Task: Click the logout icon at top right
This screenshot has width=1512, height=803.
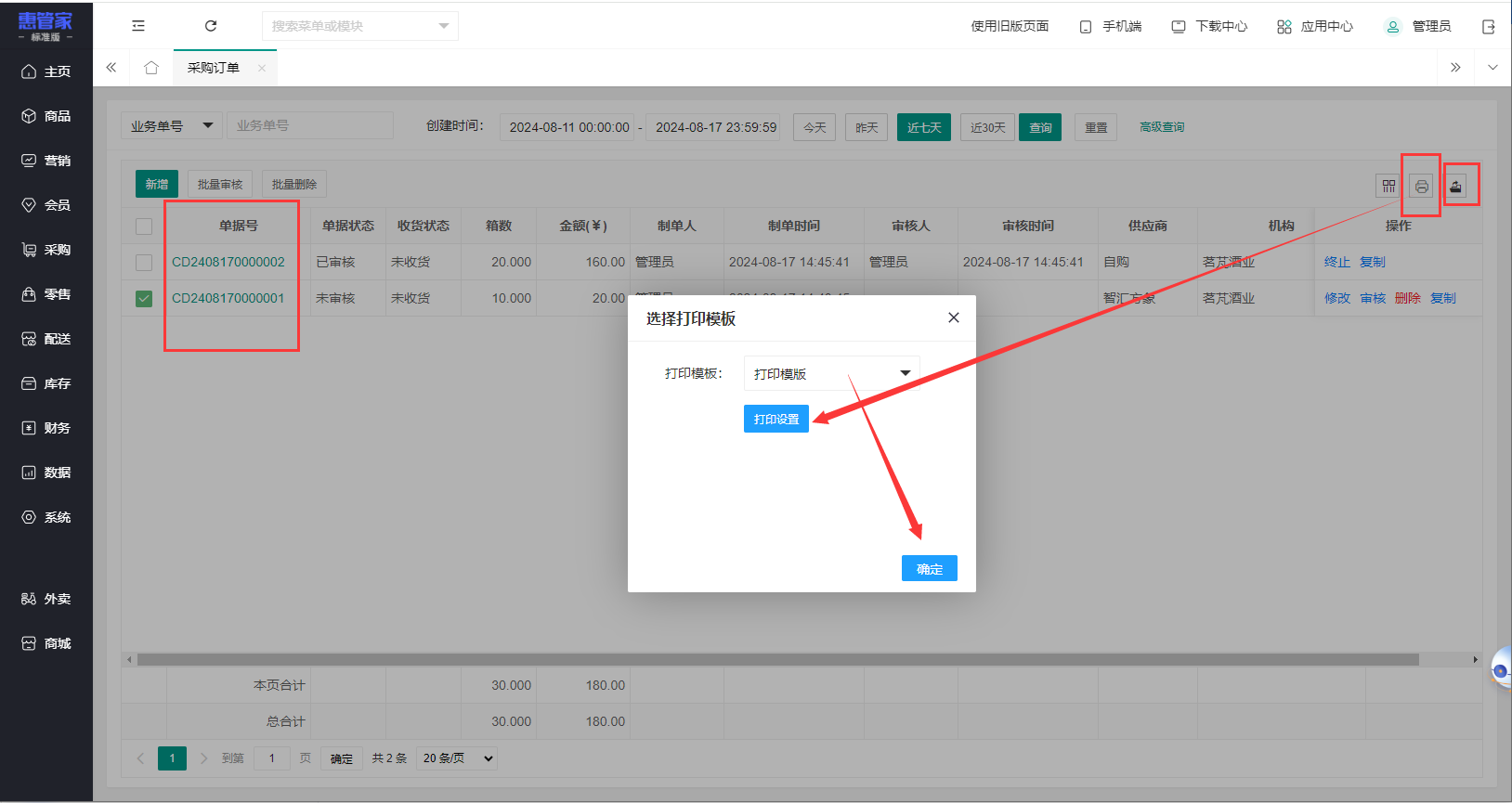Action: coord(1489,27)
